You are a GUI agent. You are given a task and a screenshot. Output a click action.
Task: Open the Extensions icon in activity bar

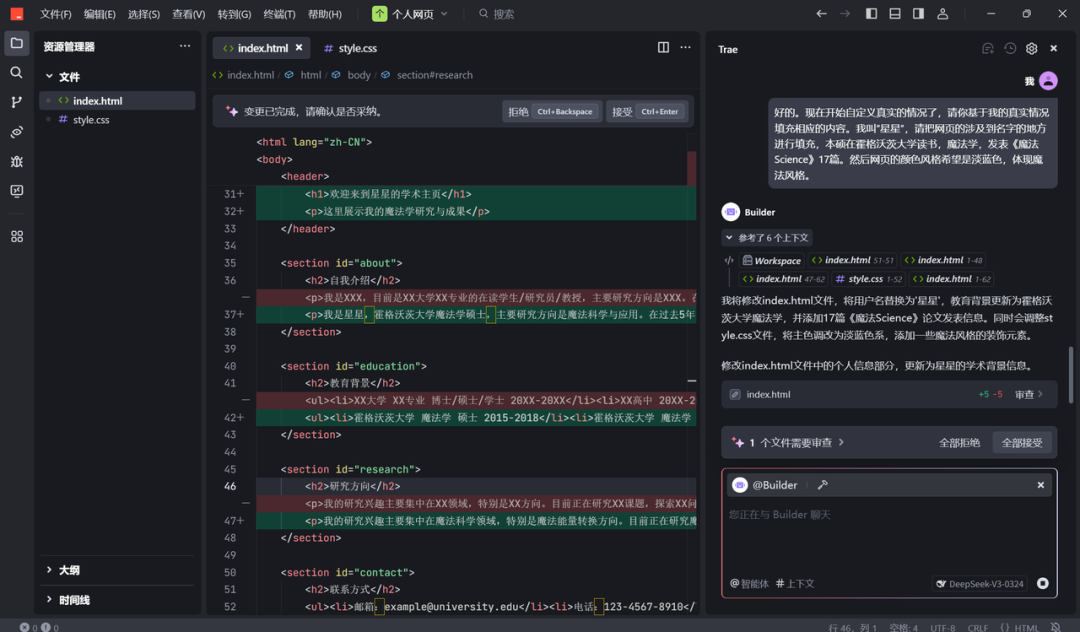pyautogui.click(x=17, y=237)
